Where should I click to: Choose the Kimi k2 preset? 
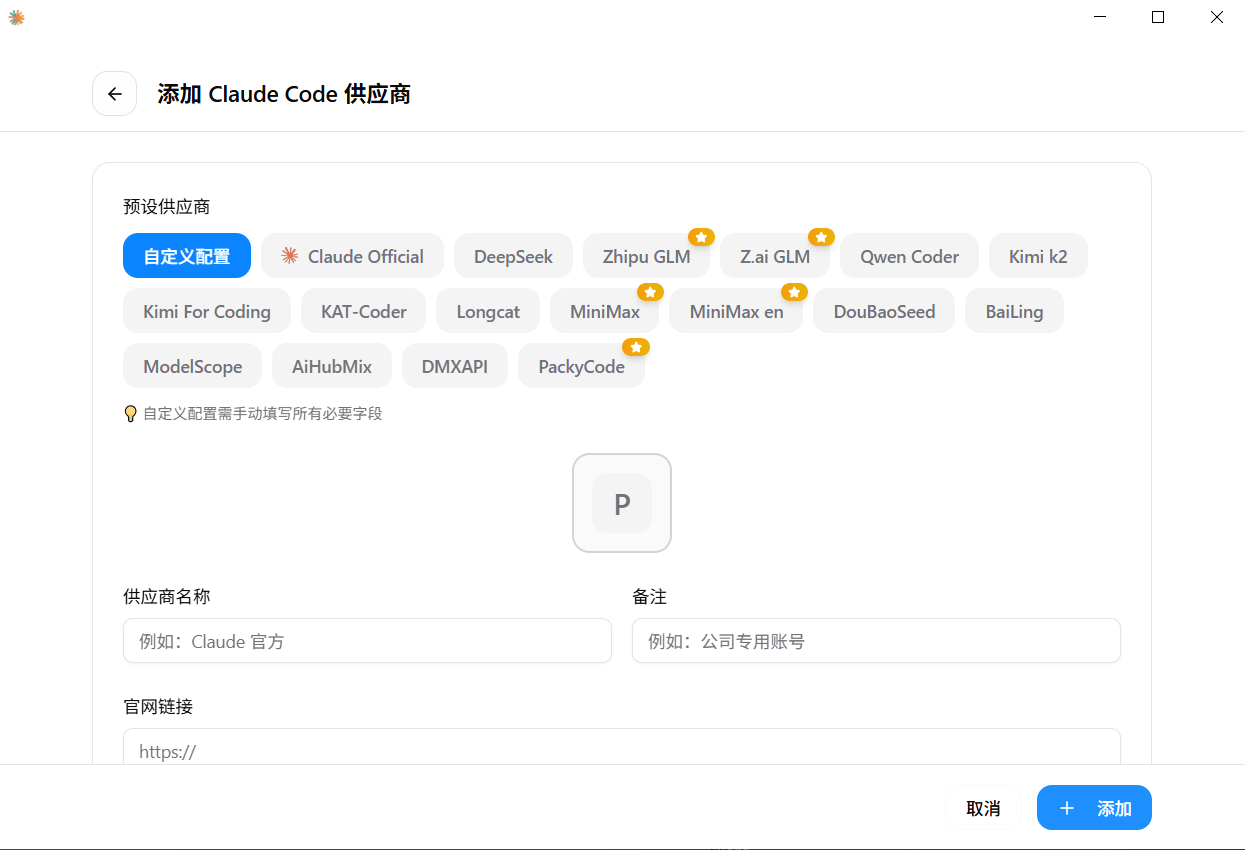1038,256
